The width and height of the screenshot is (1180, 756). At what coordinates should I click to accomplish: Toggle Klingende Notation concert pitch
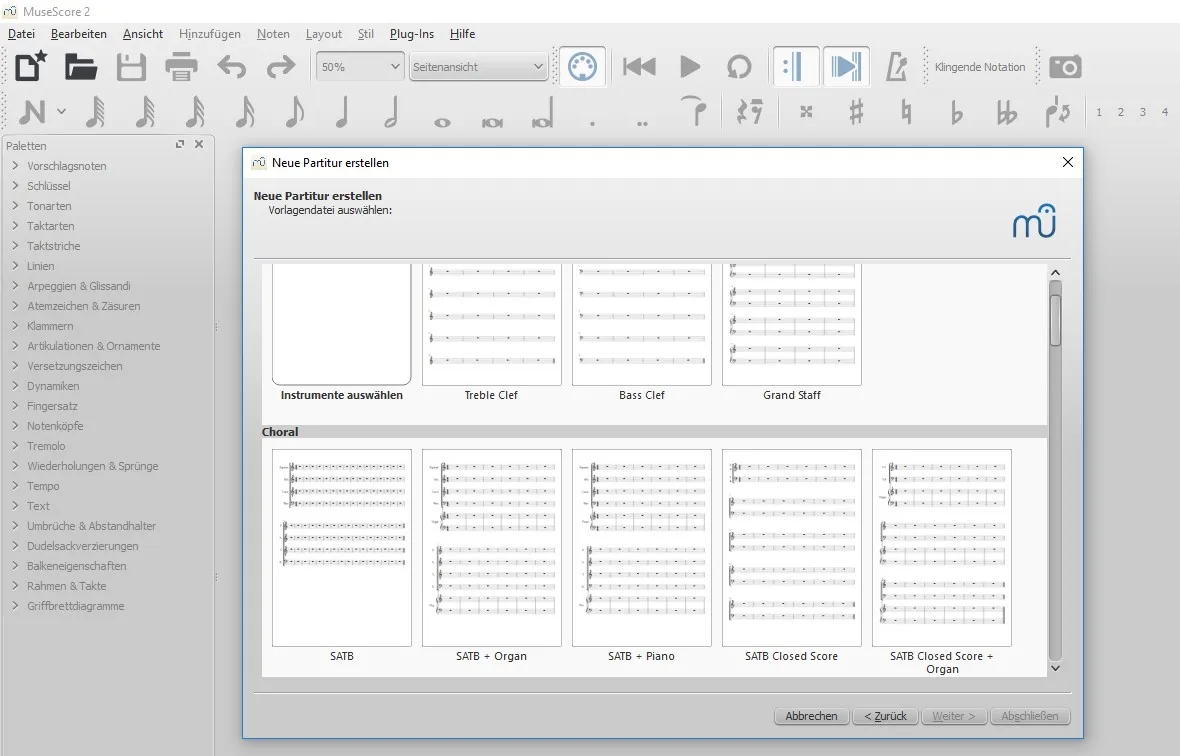click(x=980, y=67)
